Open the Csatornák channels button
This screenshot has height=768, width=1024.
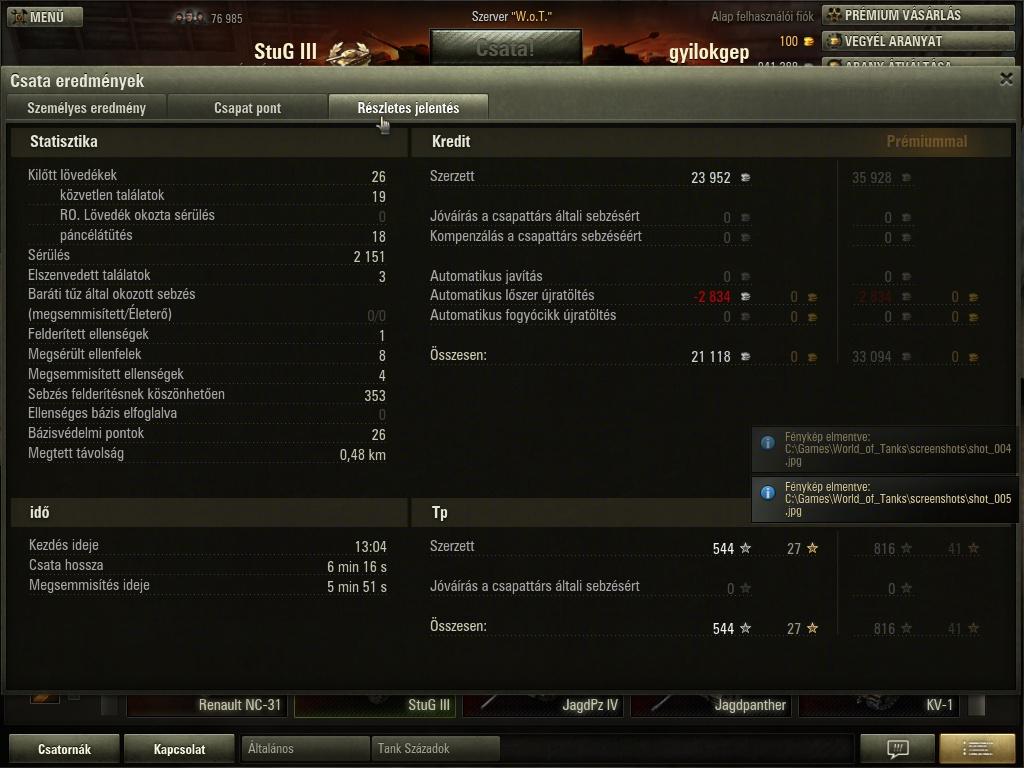coord(64,749)
